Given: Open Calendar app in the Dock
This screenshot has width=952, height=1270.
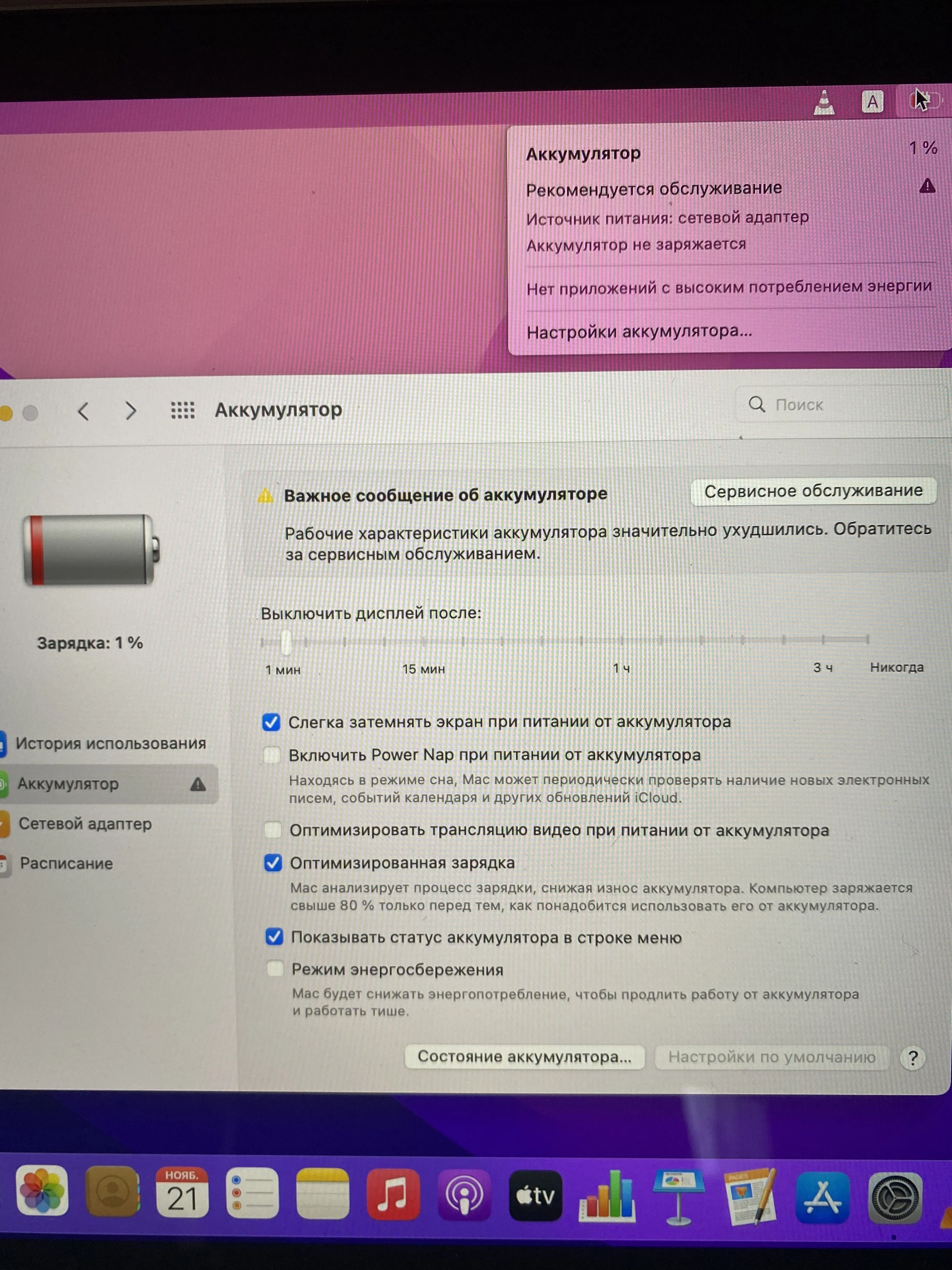Looking at the screenshot, I should coord(182,1192).
